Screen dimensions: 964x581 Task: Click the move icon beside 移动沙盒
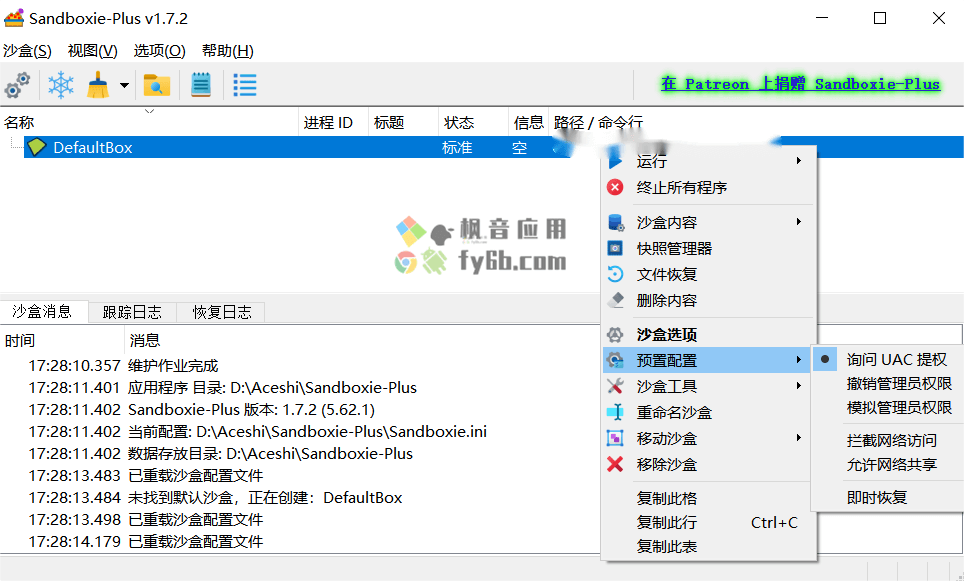click(x=615, y=438)
